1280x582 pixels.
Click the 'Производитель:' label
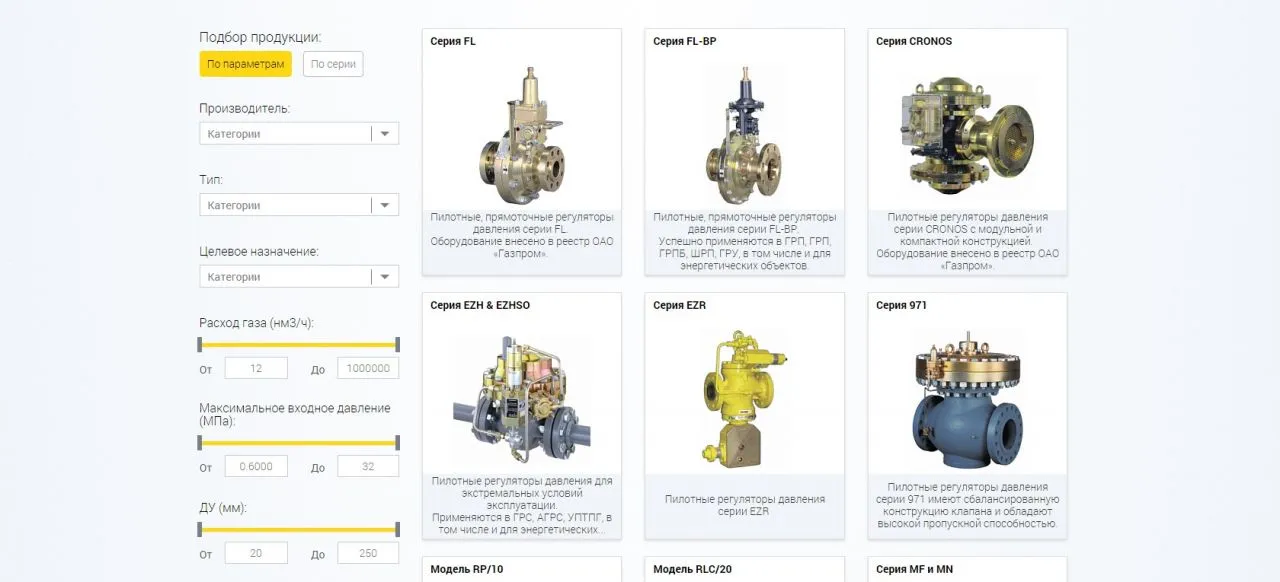tap(245, 108)
